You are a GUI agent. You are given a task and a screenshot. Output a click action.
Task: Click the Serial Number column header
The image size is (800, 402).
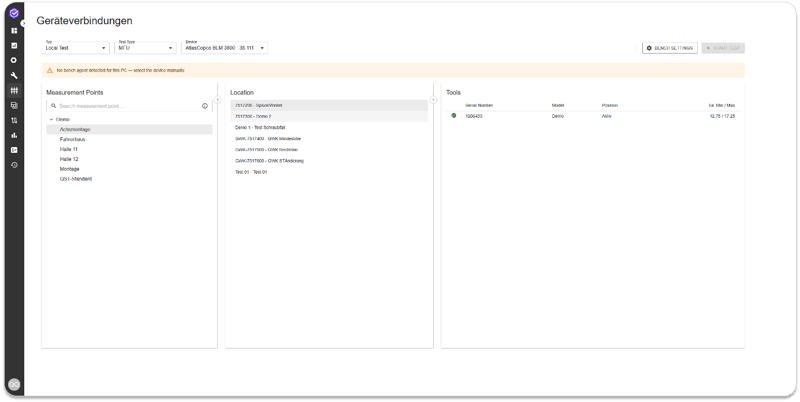click(479, 105)
